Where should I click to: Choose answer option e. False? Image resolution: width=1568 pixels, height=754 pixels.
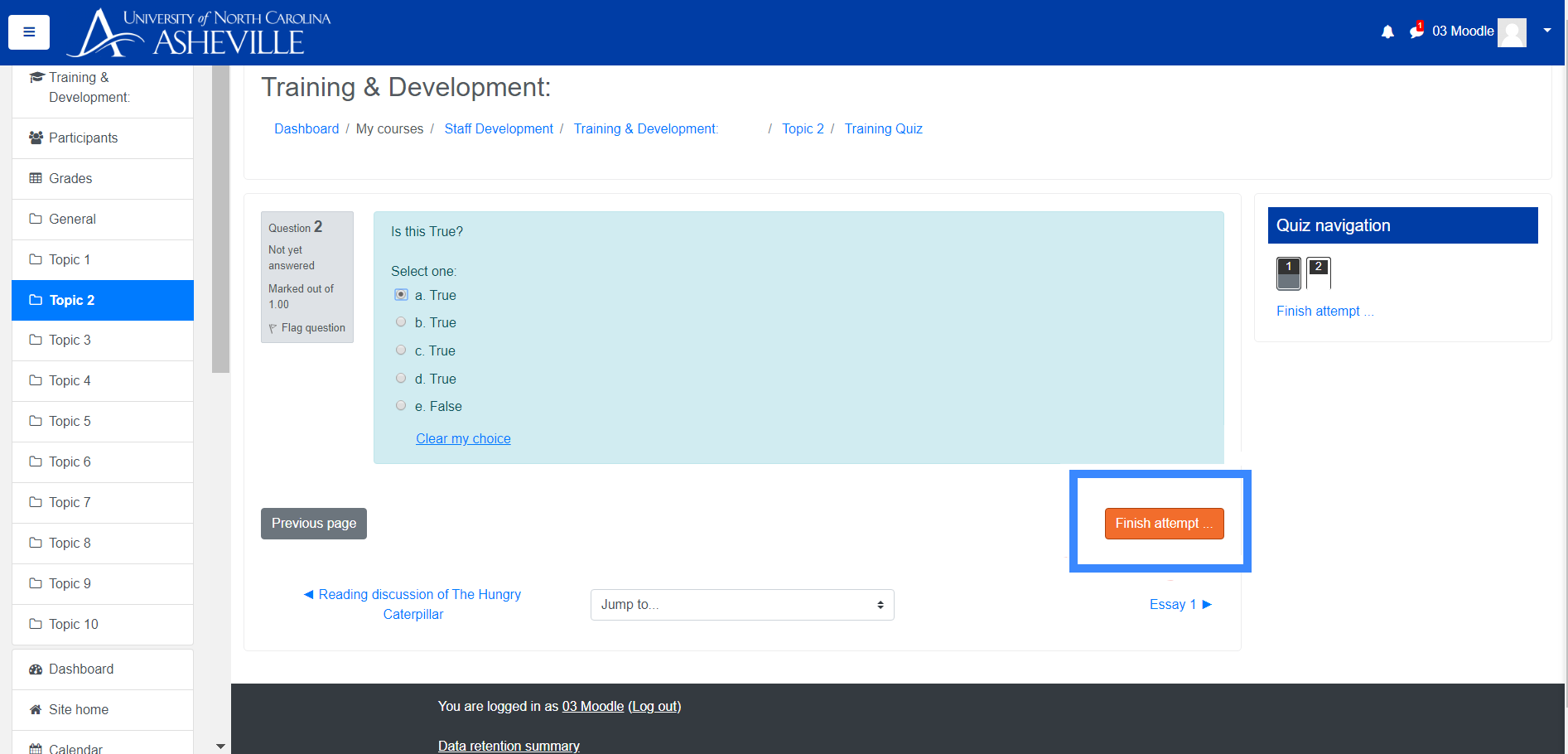point(401,406)
